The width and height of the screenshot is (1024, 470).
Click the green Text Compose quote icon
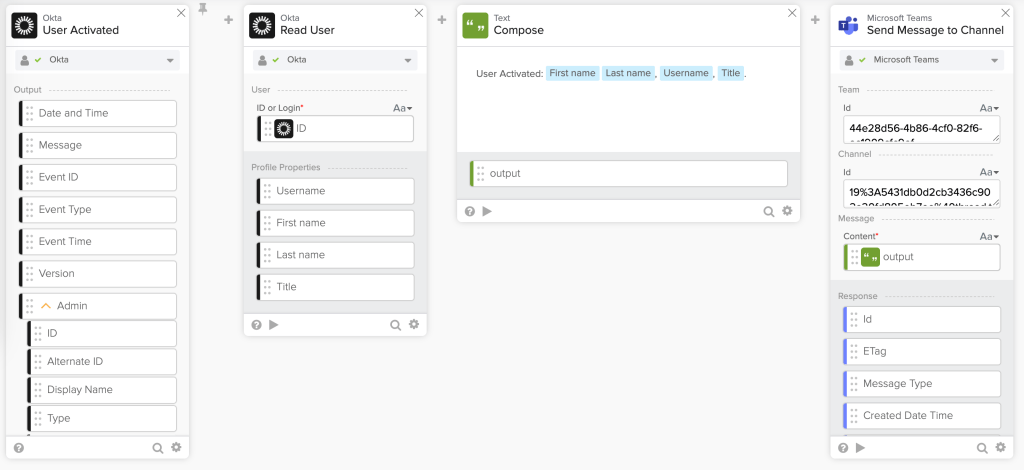(x=475, y=25)
